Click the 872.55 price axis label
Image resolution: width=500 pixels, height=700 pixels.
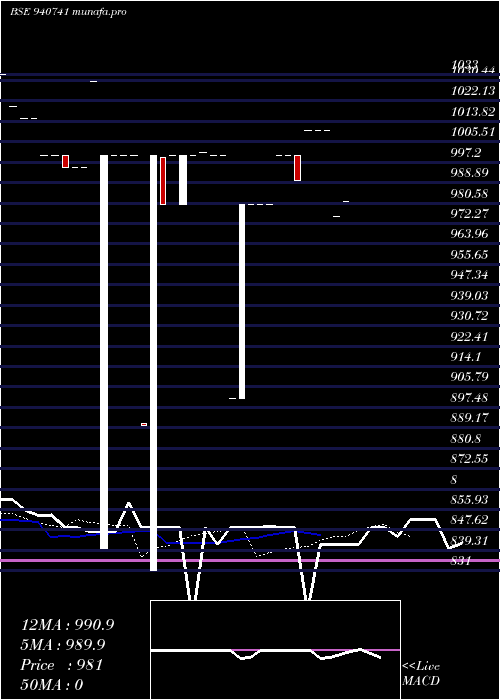coord(469,459)
